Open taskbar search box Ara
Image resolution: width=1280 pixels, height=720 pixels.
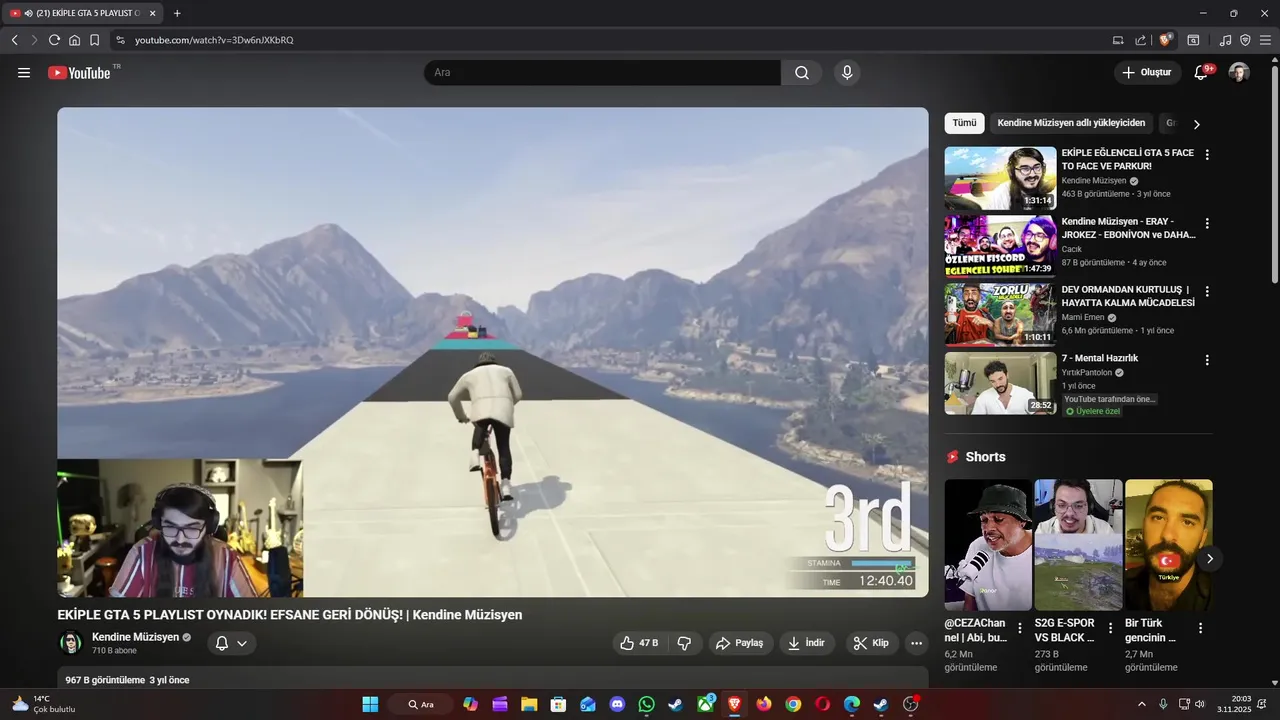(420, 704)
